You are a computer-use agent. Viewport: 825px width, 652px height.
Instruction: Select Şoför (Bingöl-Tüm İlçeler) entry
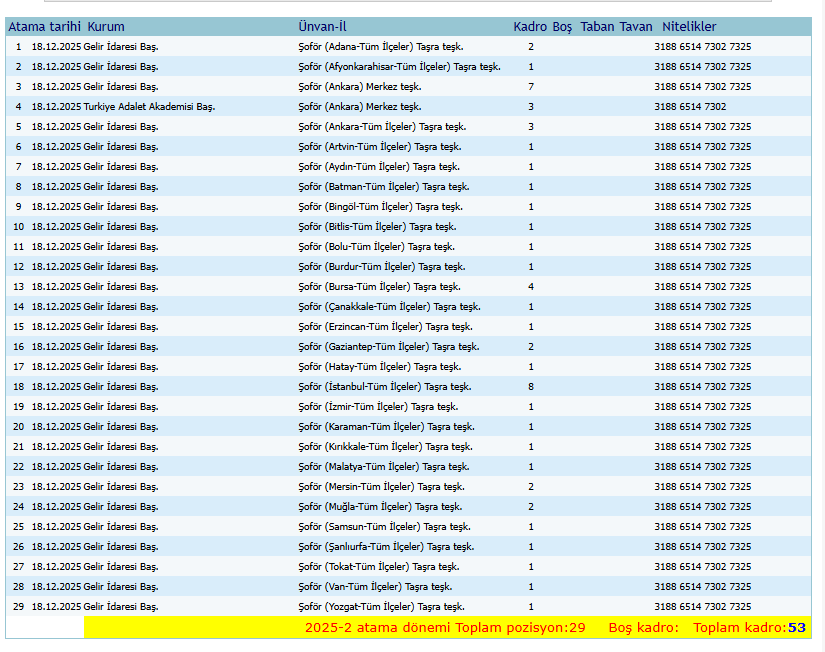pos(381,207)
